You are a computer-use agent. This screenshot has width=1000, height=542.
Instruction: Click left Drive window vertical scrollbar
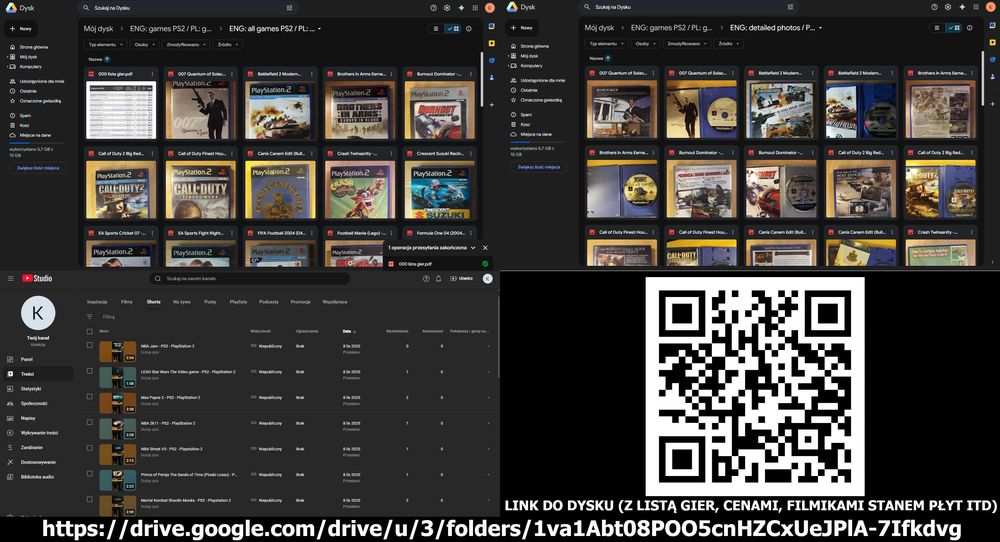click(482, 80)
